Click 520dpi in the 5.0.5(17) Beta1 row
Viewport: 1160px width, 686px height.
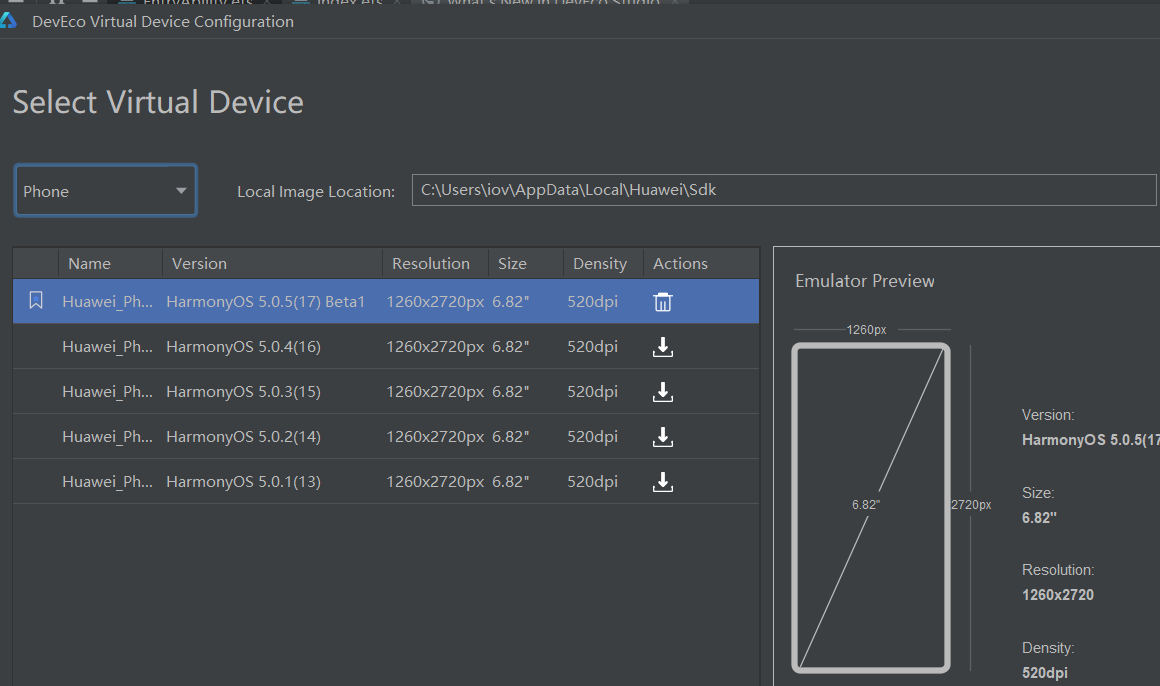[x=593, y=302]
